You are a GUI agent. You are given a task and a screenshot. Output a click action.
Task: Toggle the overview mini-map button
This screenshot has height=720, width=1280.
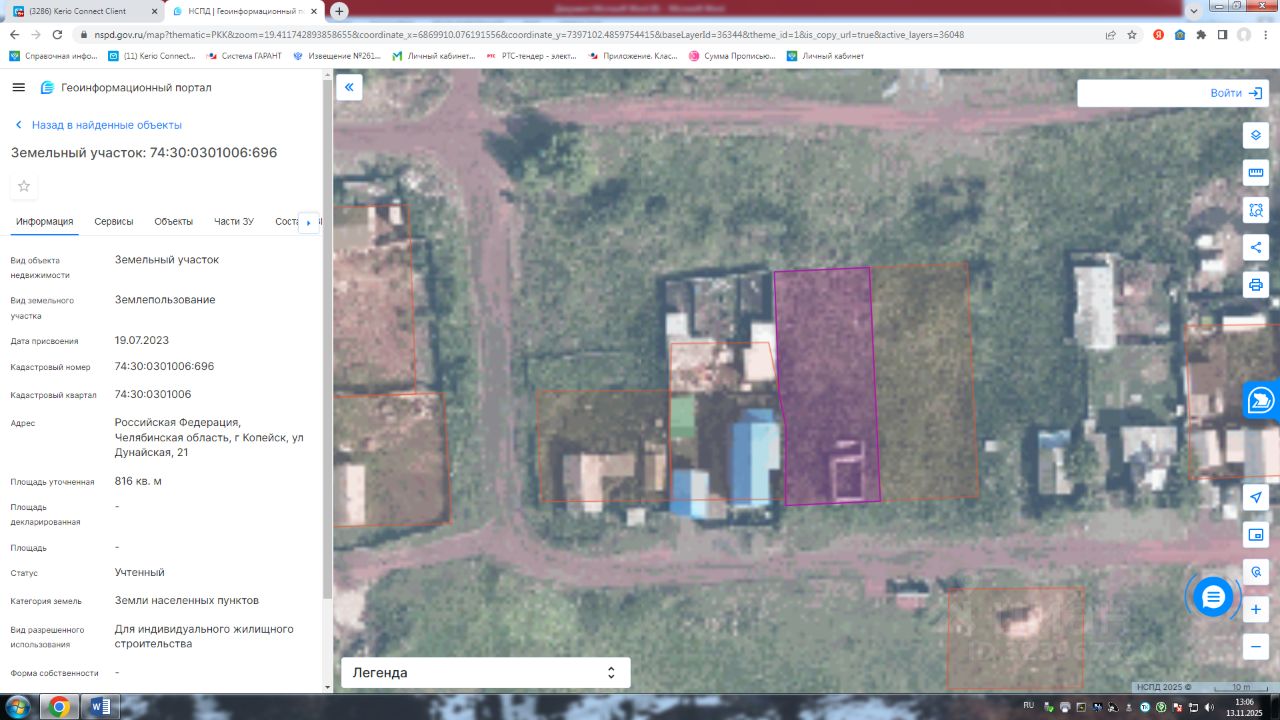[x=1256, y=535]
